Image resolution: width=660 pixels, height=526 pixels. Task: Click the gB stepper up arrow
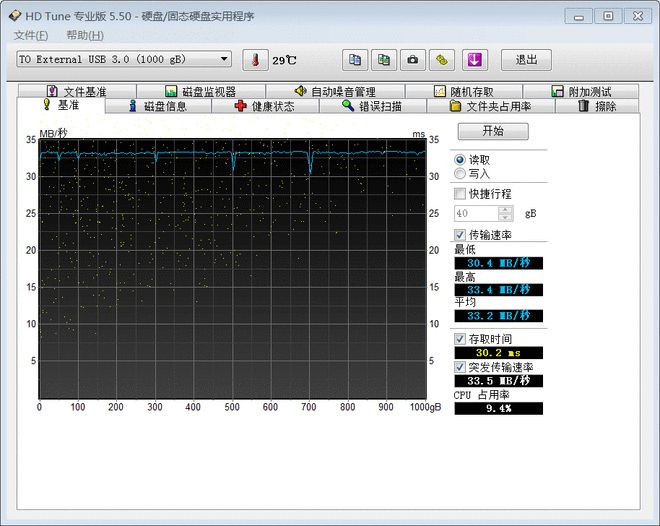point(506,210)
